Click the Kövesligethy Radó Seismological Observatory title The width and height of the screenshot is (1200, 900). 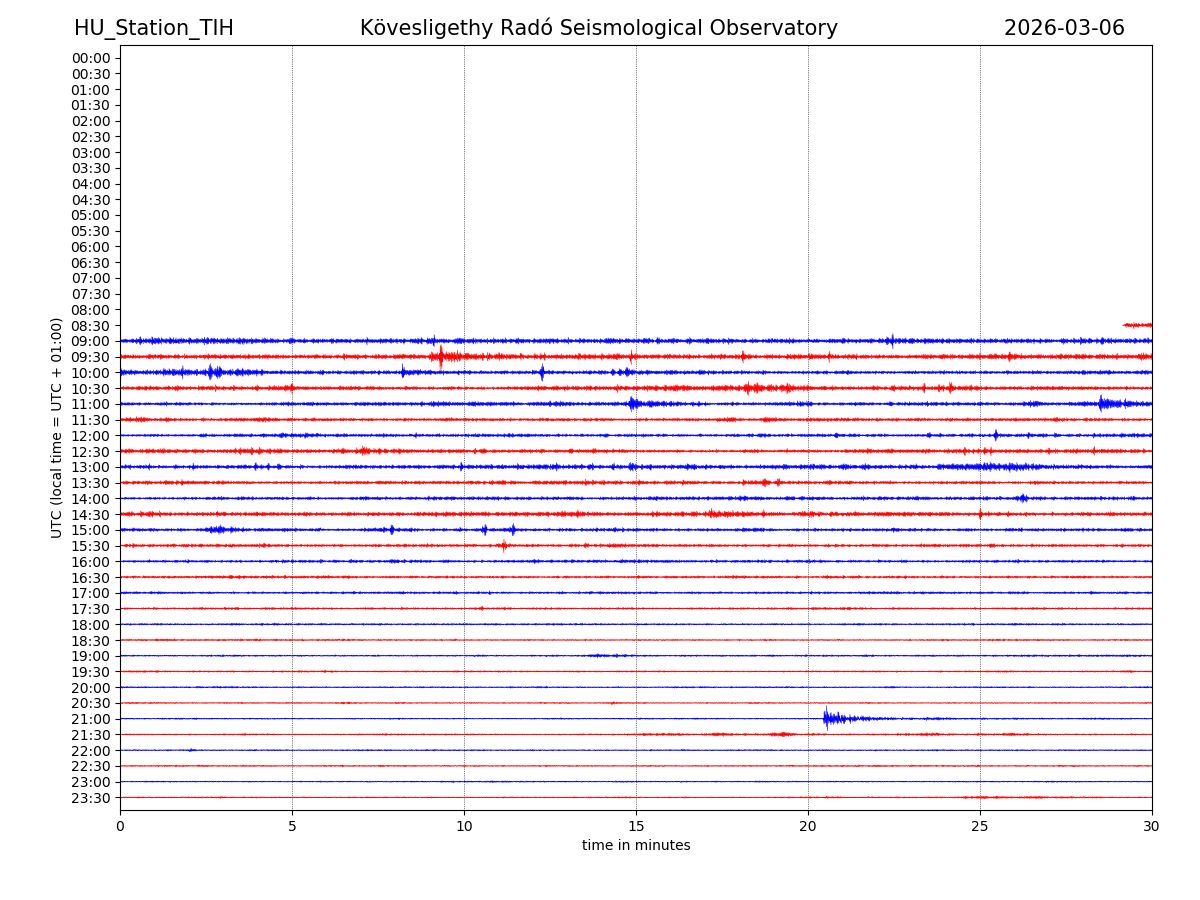[x=598, y=29]
